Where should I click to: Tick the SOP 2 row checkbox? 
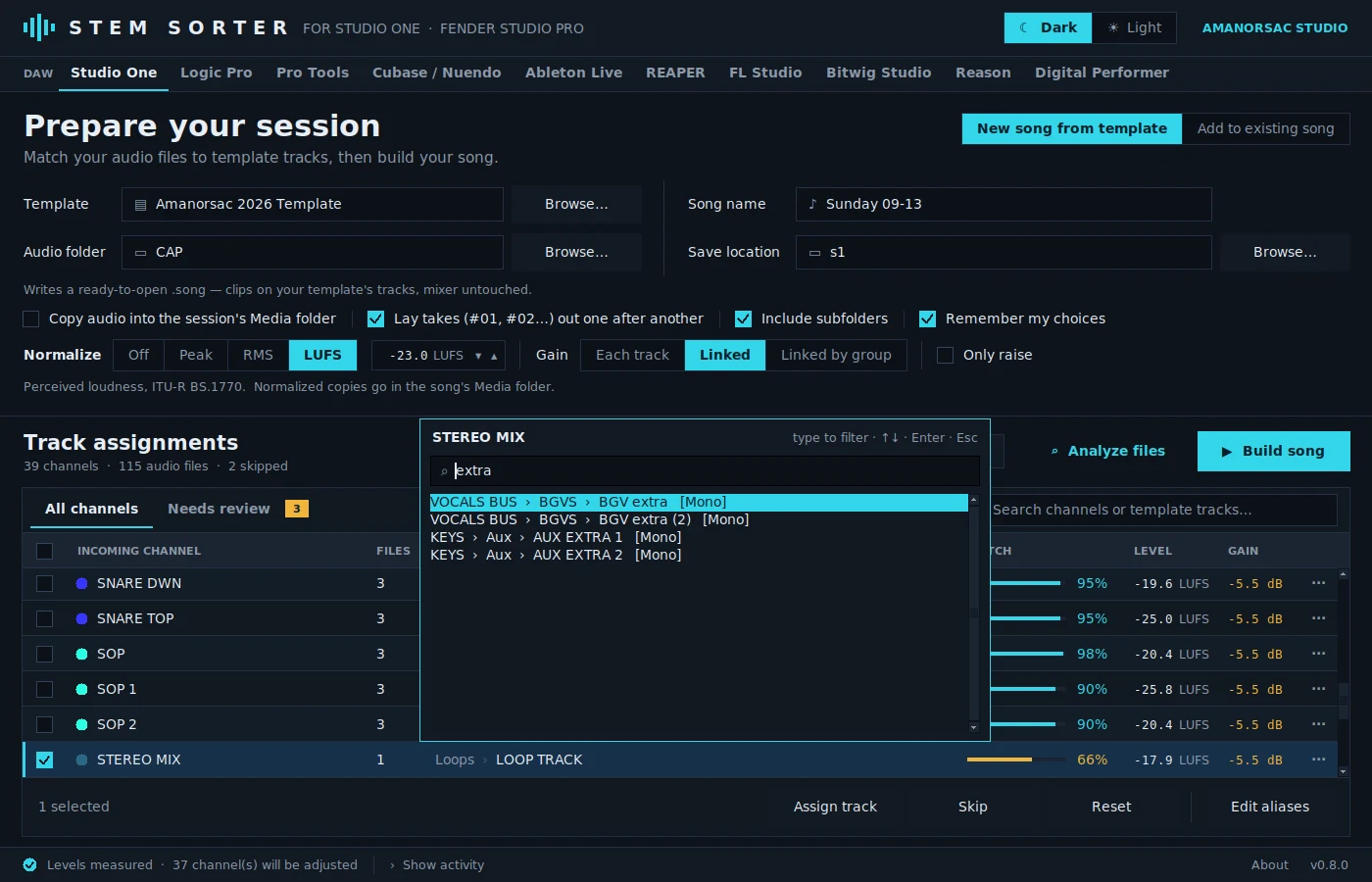pyautogui.click(x=44, y=724)
